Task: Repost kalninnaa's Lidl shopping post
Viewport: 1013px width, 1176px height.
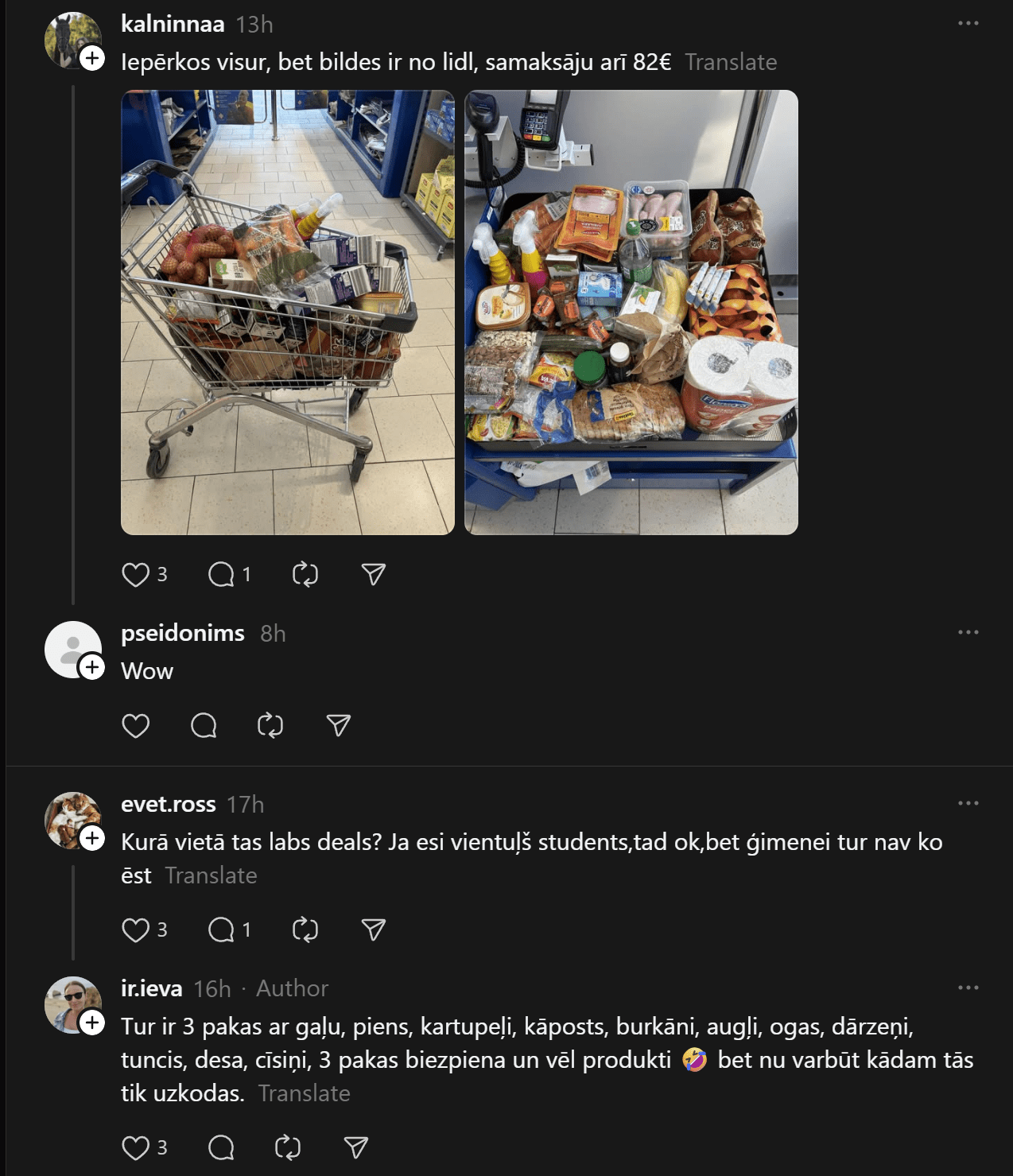Action: point(305,574)
